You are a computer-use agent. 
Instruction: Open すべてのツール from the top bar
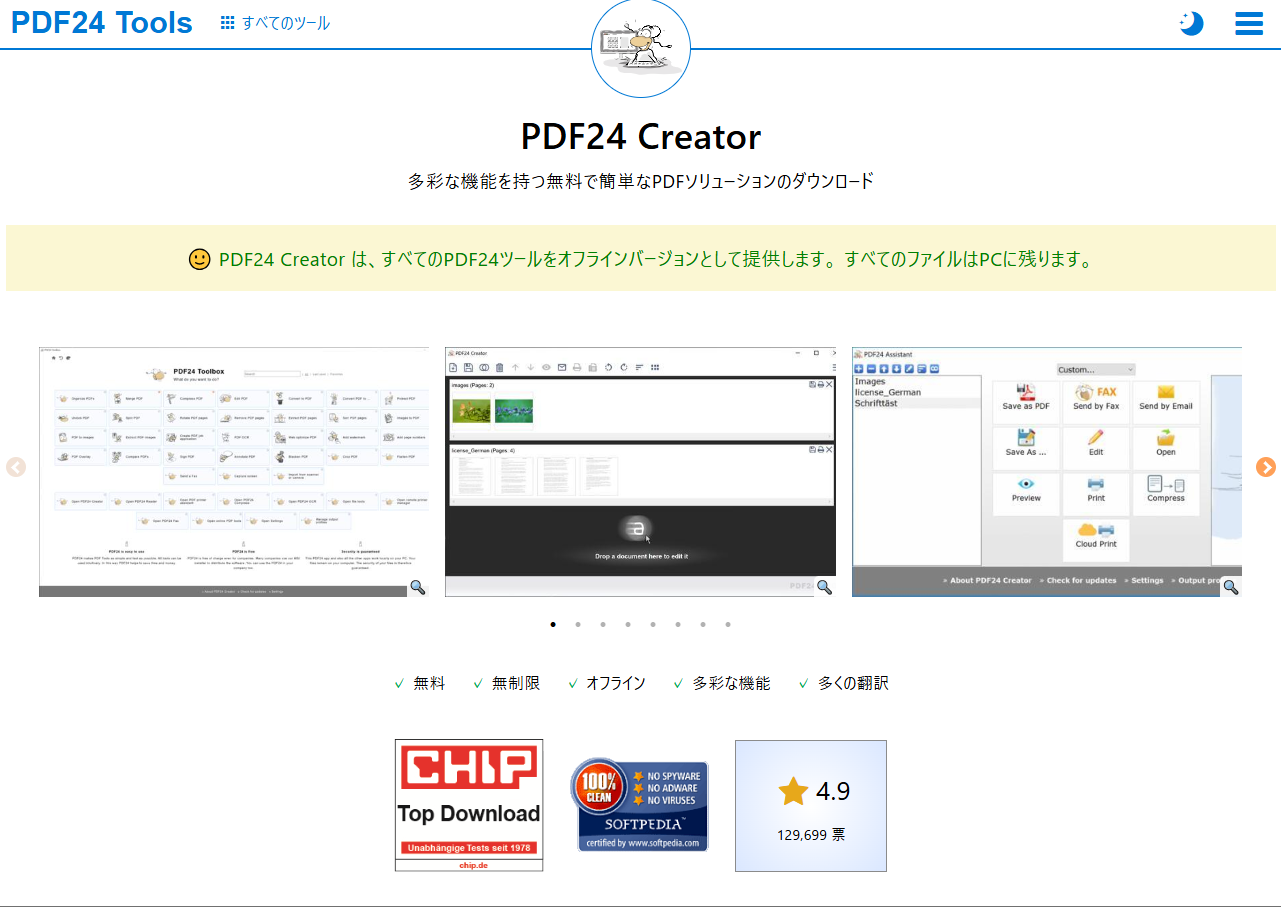point(274,22)
